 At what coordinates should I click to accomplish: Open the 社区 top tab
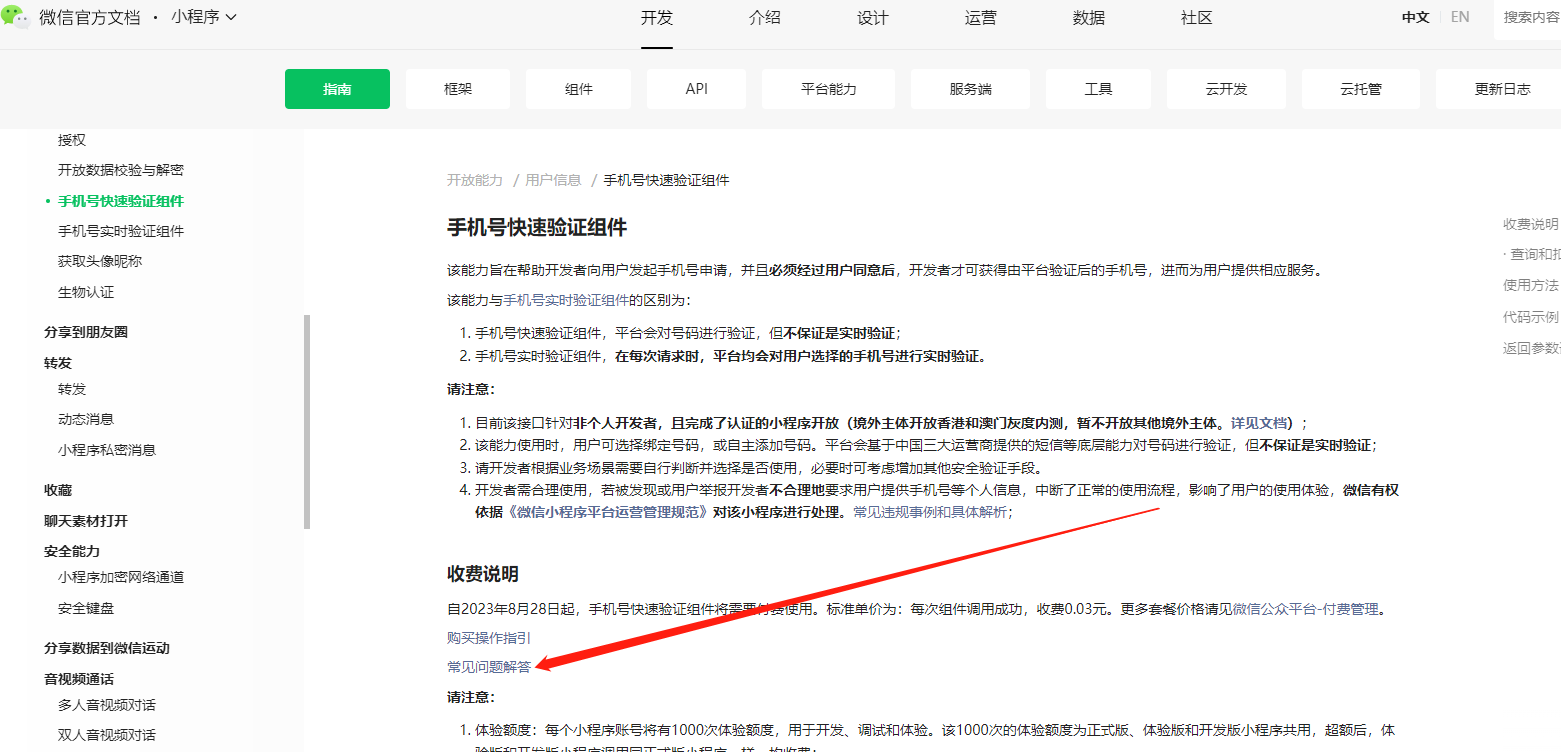click(1197, 17)
